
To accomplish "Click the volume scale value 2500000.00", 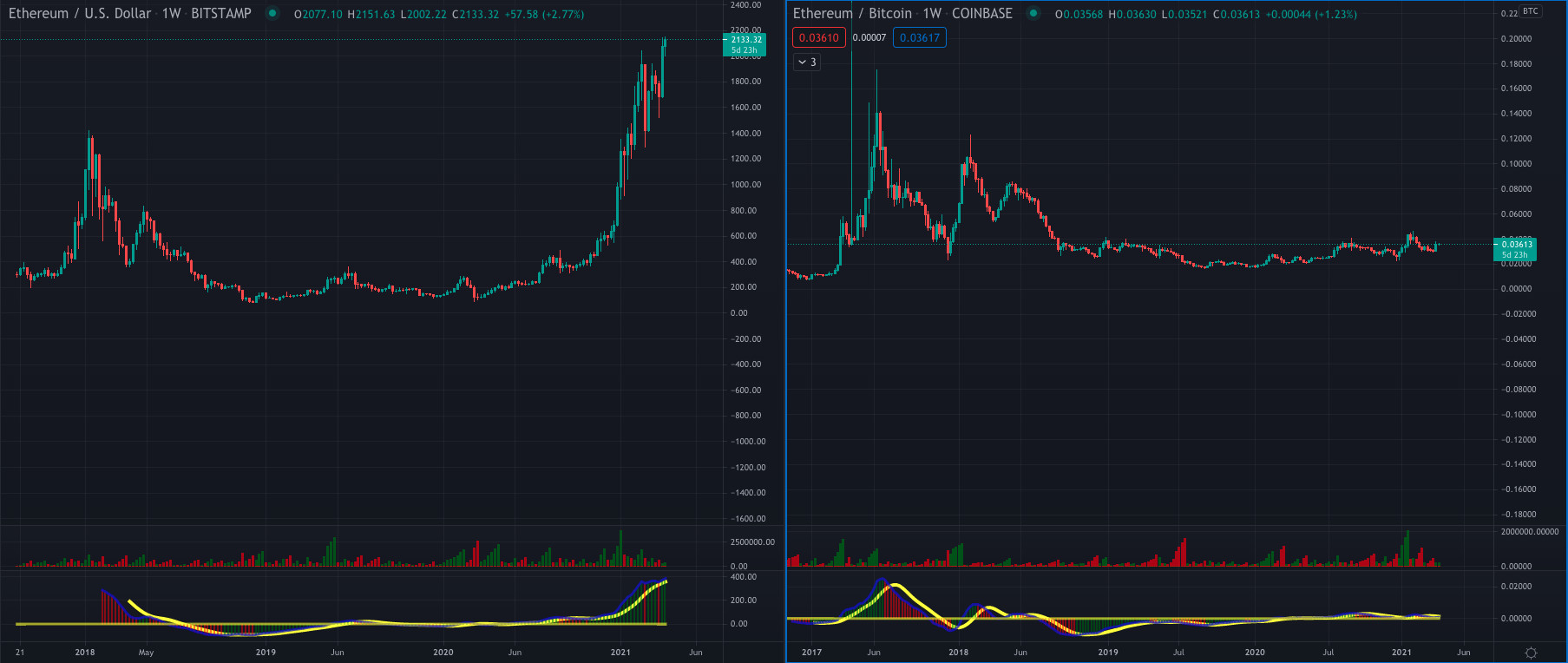I will click(x=752, y=542).
